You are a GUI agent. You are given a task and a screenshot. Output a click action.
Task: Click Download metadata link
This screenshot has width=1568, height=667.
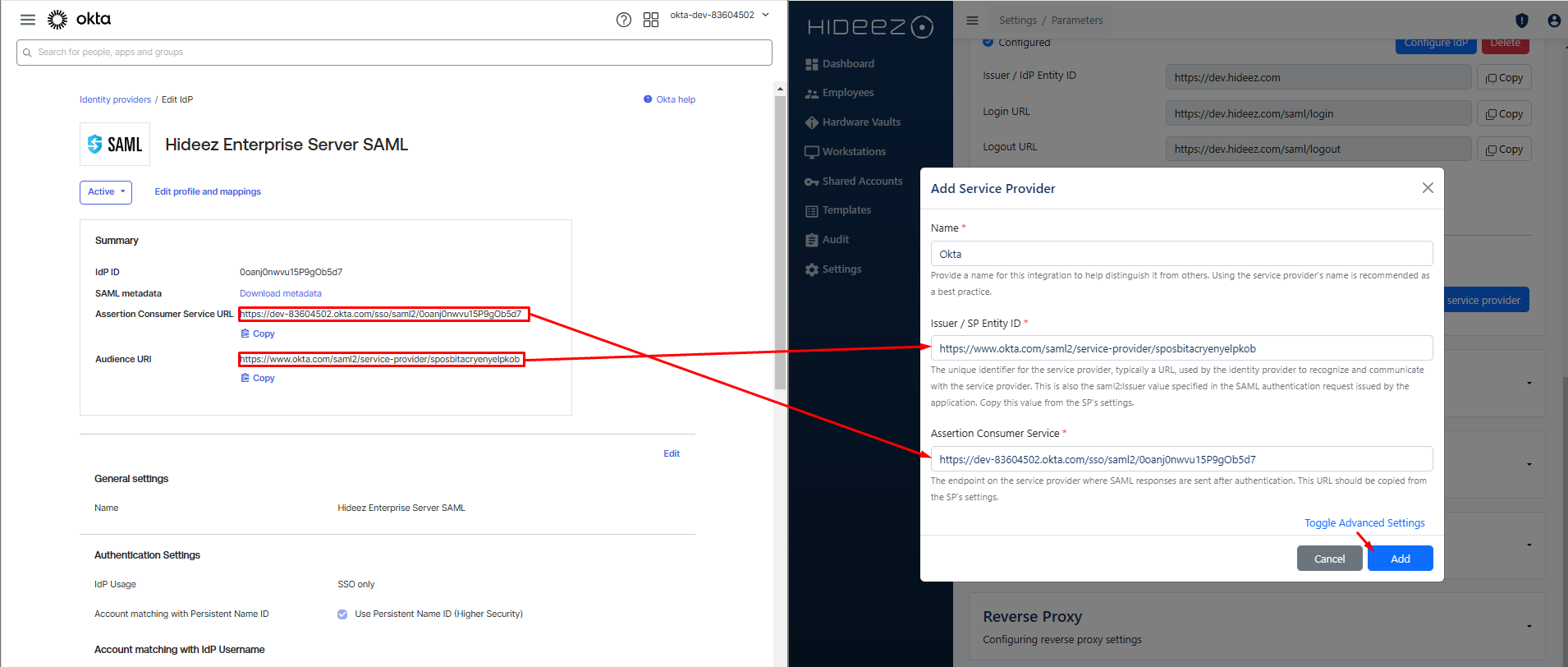point(280,293)
